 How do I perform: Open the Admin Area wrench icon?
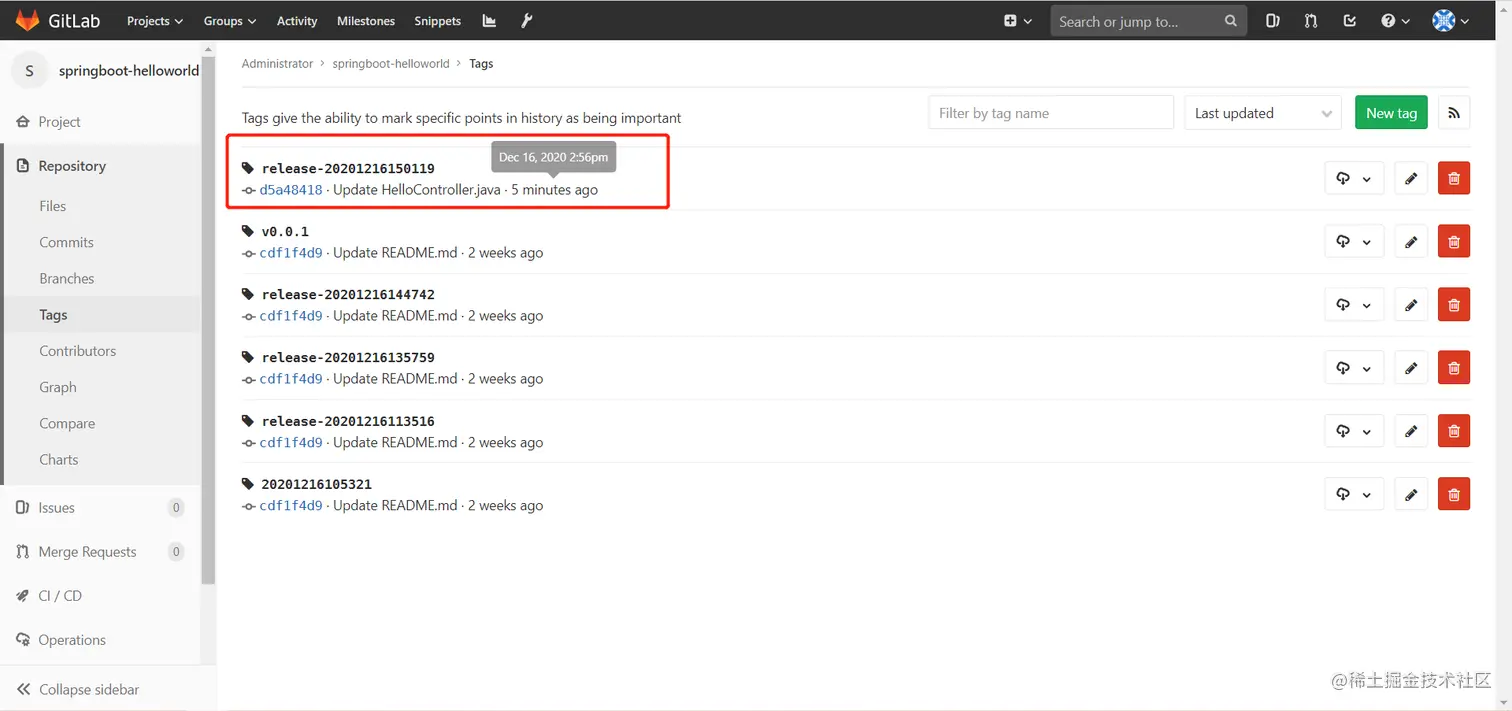click(527, 20)
